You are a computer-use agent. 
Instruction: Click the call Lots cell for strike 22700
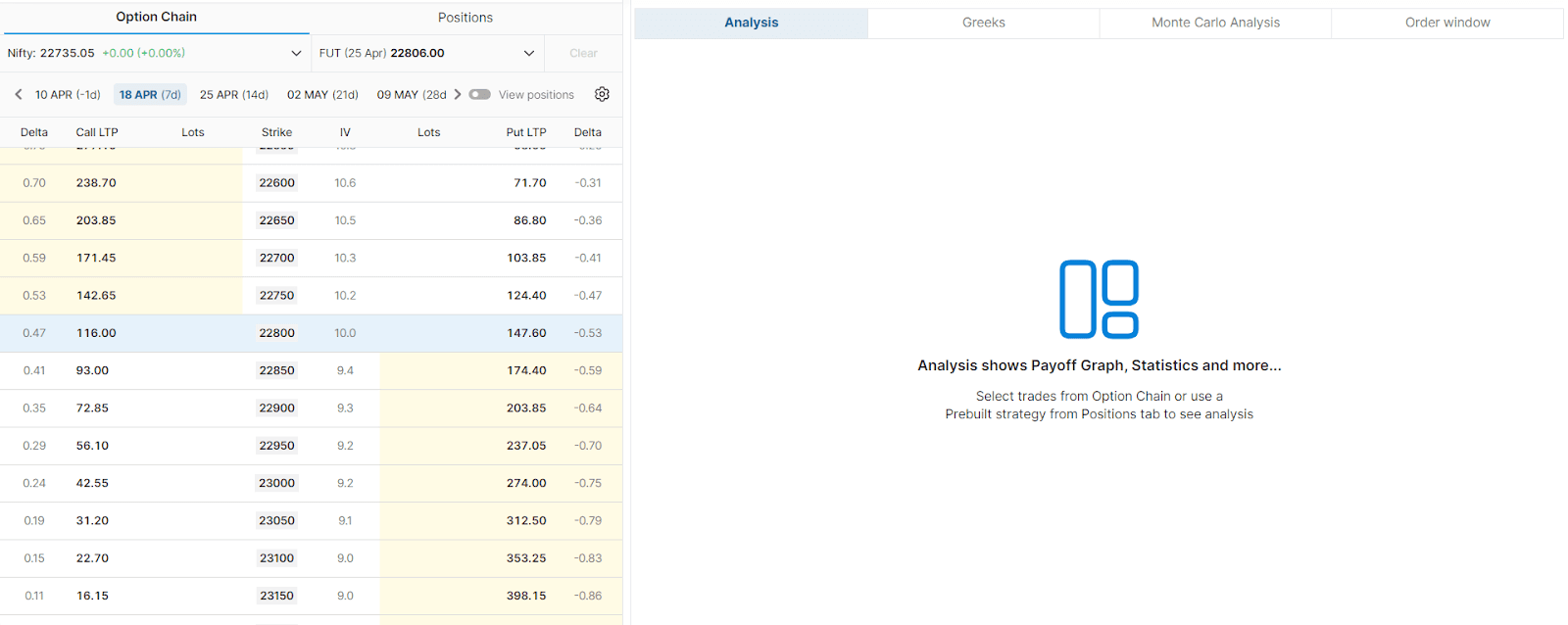click(x=193, y=259)
